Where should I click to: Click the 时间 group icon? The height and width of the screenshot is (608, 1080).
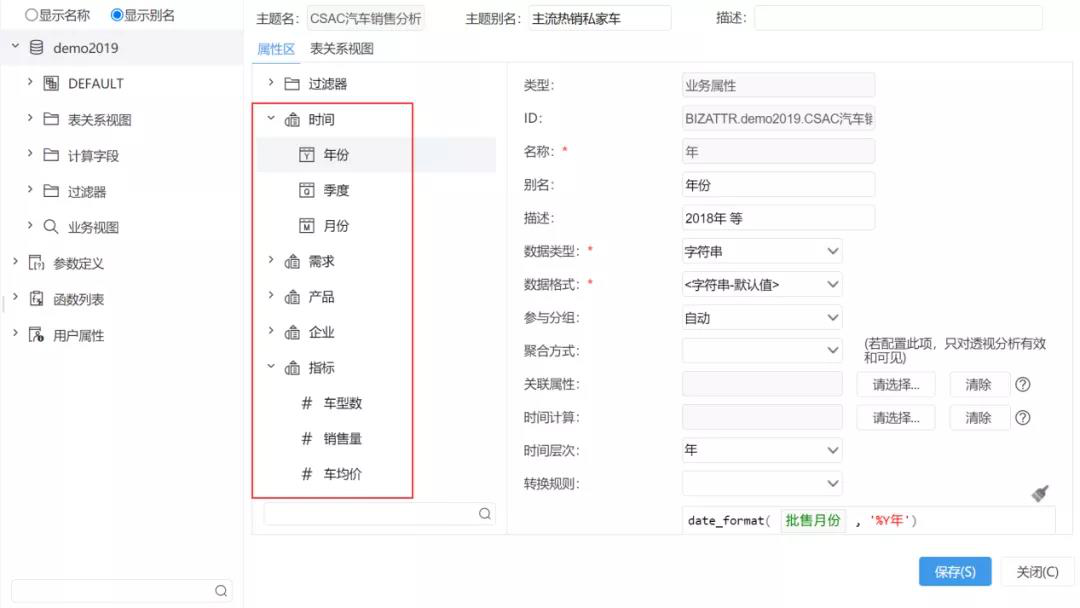[292, 120]
